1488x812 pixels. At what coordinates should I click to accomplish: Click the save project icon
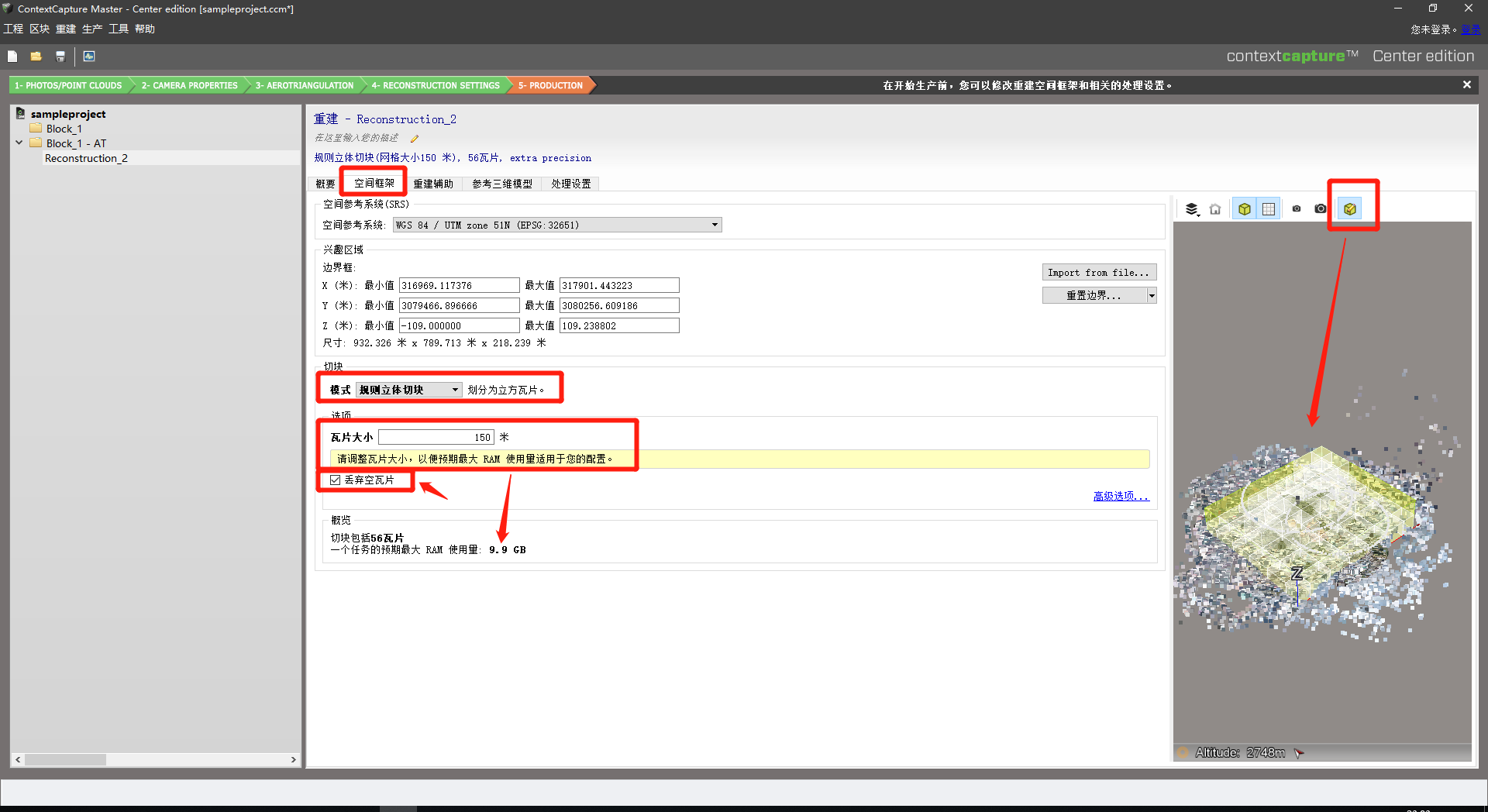[x=60, y=57]
